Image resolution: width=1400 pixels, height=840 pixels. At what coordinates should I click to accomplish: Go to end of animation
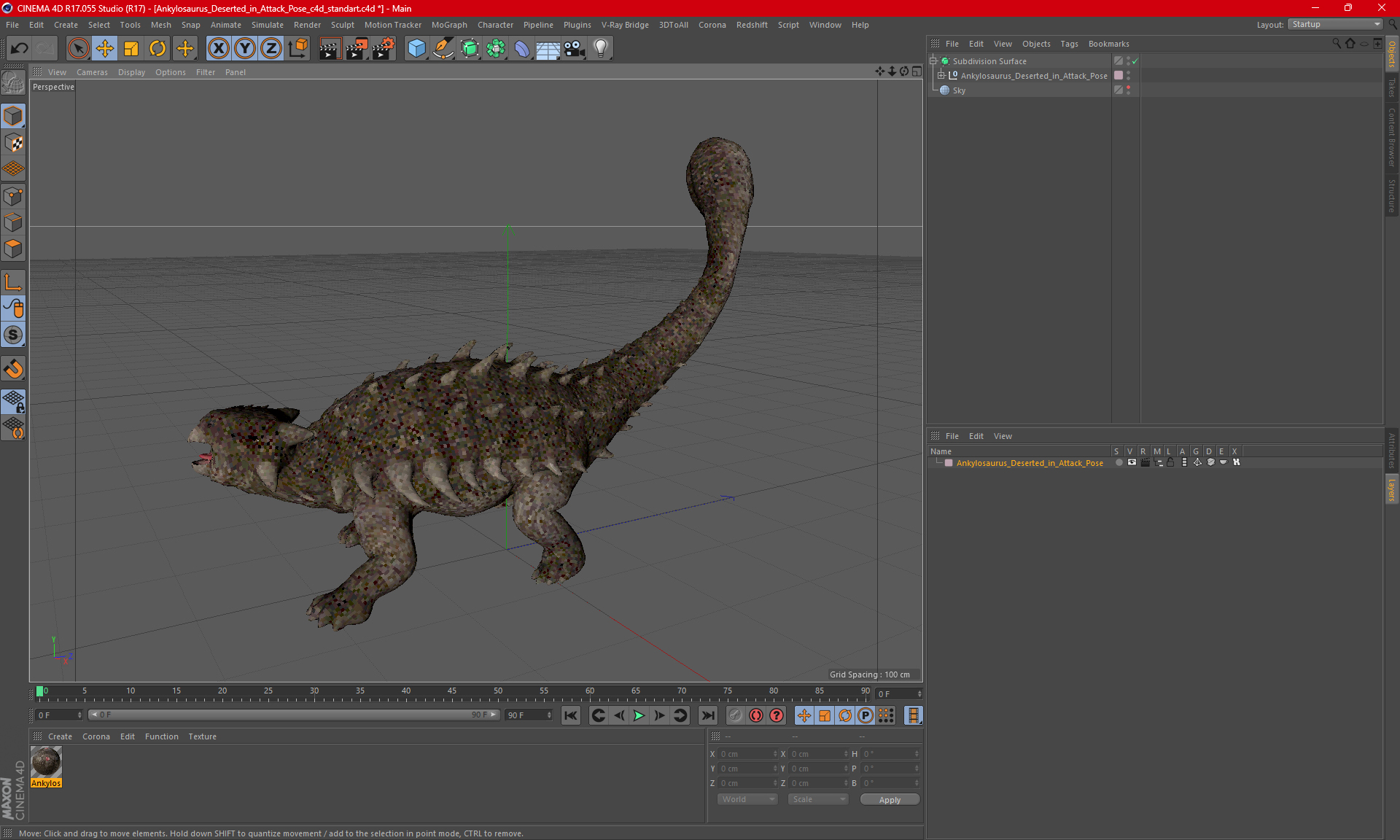coord(707,715)
